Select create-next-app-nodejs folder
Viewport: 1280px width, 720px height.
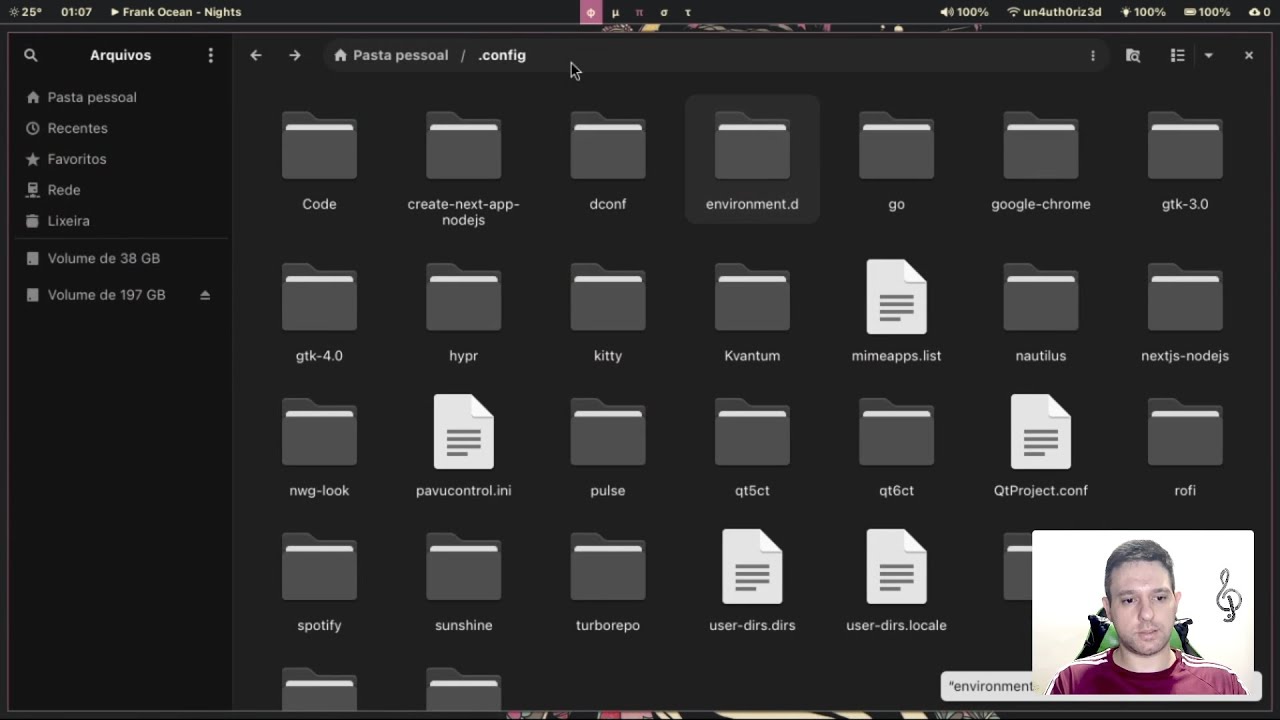(x=463, y=167)
